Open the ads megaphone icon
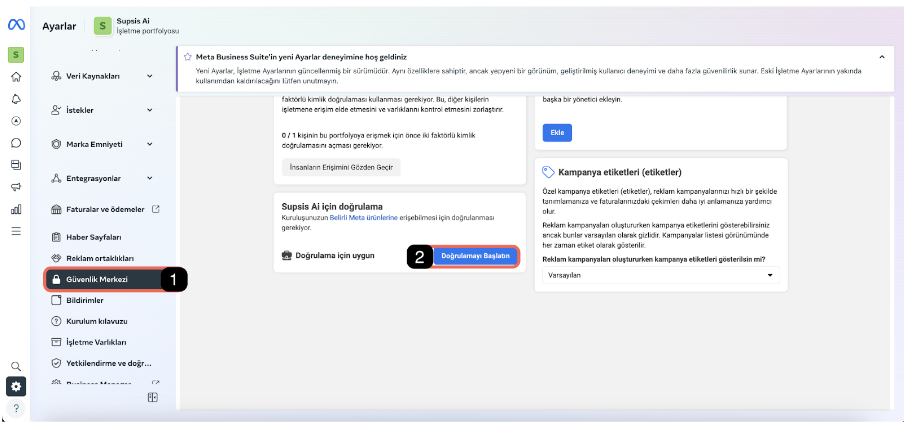The image size is (904, 424). pos(16,187)
